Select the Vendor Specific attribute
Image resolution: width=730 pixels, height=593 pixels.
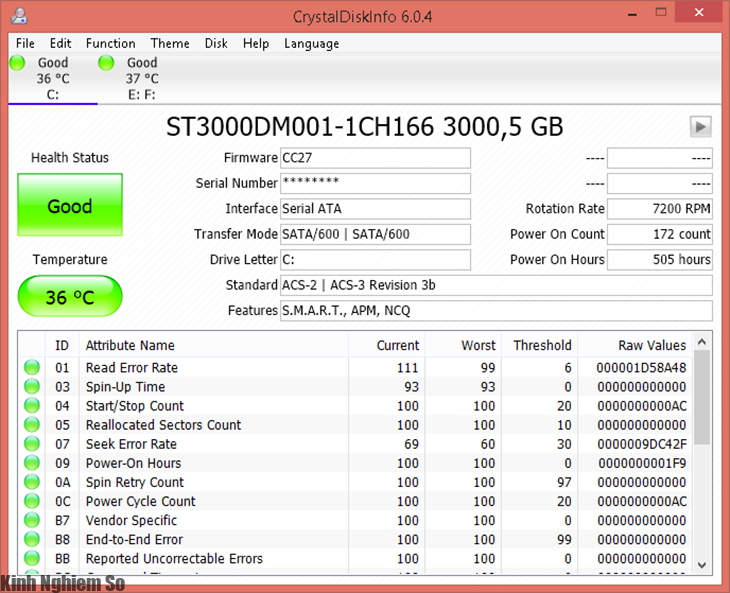coord(131,520)
